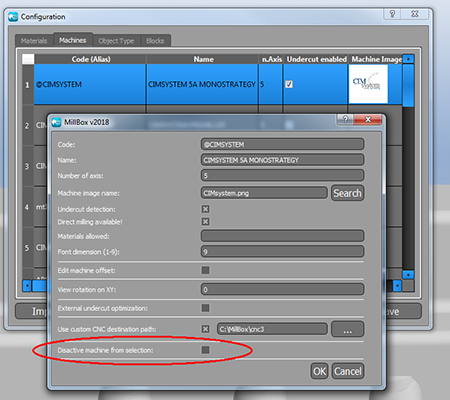Screen dimensions: 450x400
Task: Close the MillBox v2018 dialog
Action: 368,119
